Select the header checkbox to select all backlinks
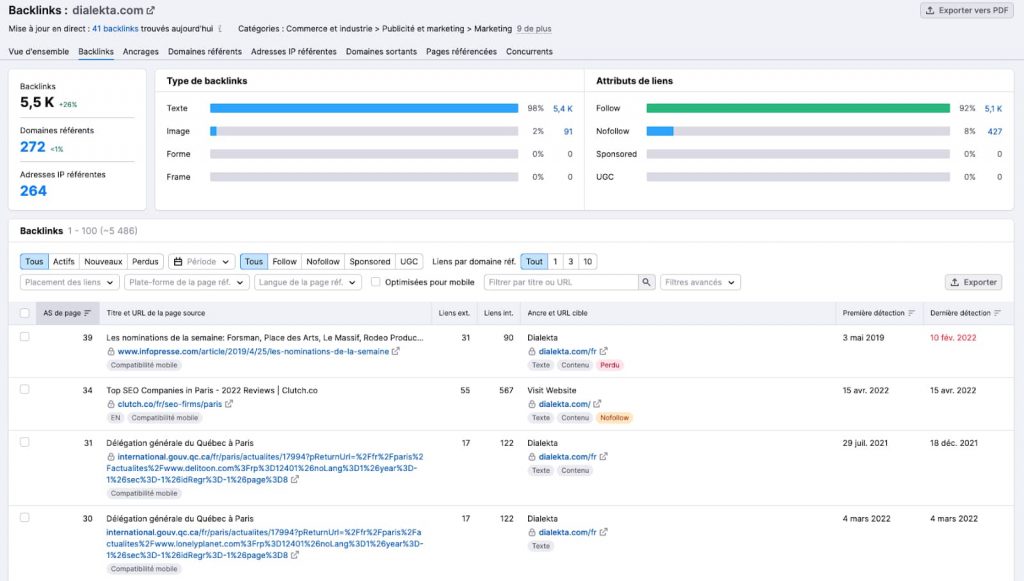This screenshot has width=1024, height=581. (24, 313)
